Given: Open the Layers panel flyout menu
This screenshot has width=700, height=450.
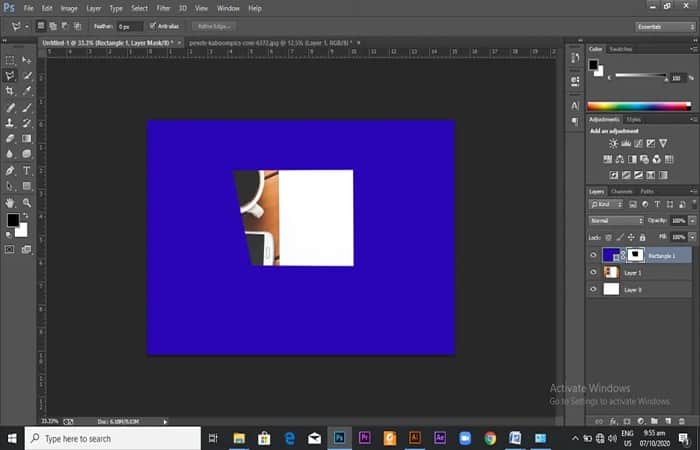Looking at the screenshot, I should click(693, 191).
